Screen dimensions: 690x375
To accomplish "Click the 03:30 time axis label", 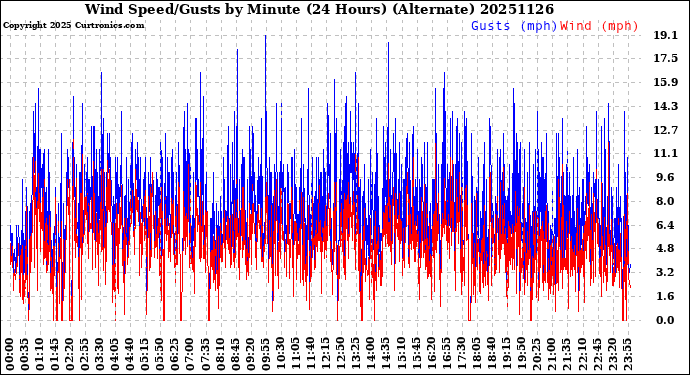I will pos(100,354).
